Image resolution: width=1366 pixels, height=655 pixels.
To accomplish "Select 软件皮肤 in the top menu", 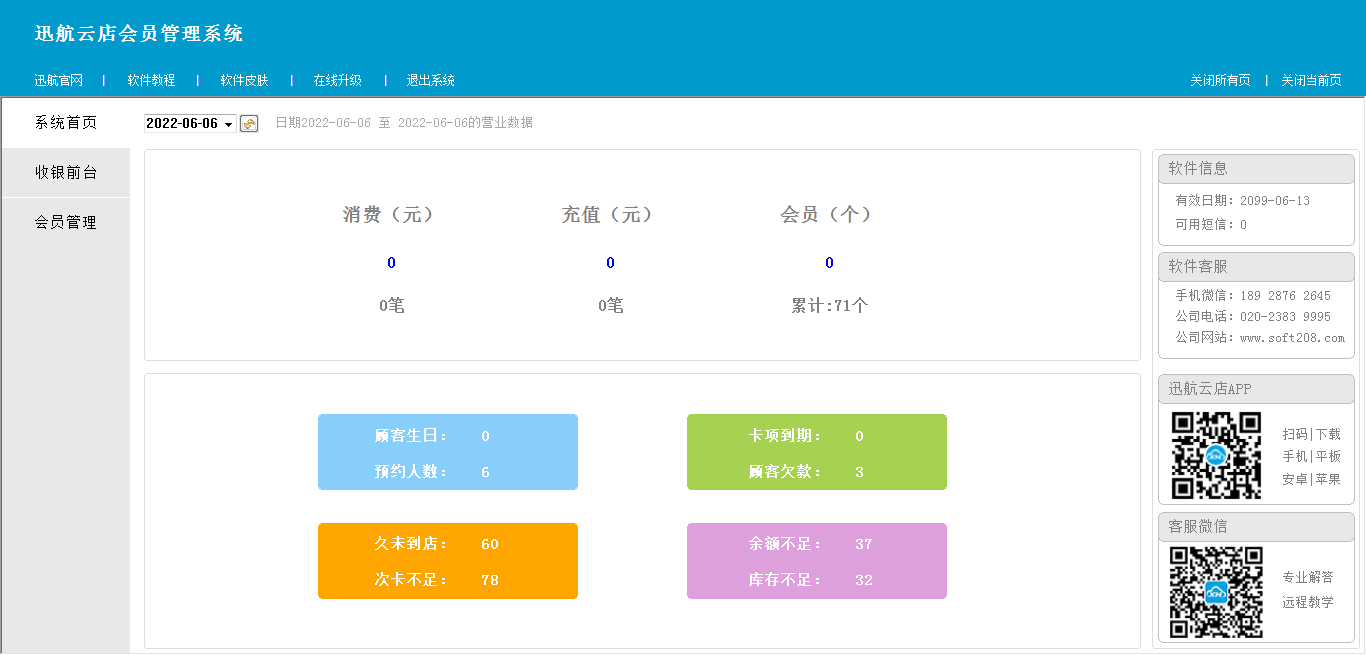I will pyautogui.click(x=244, y=80).
